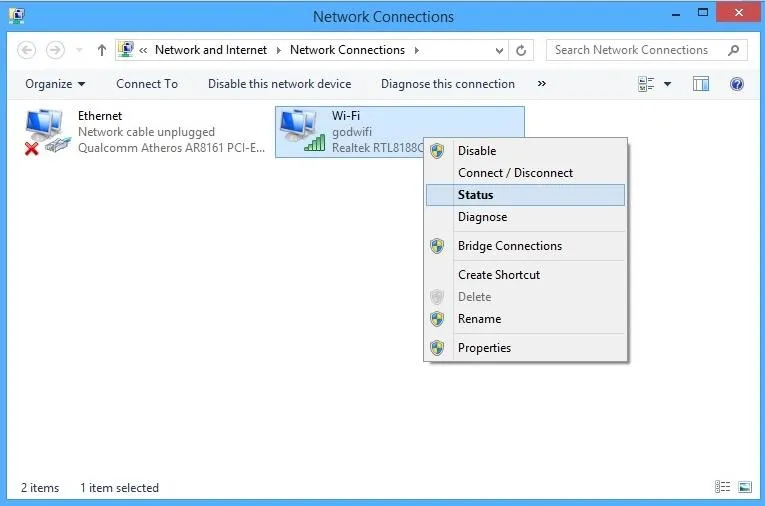Image resolution: width=765 pixels, height=506 pixels.
Task: Click the Change your view icon
Action: [x=646, y=84]
